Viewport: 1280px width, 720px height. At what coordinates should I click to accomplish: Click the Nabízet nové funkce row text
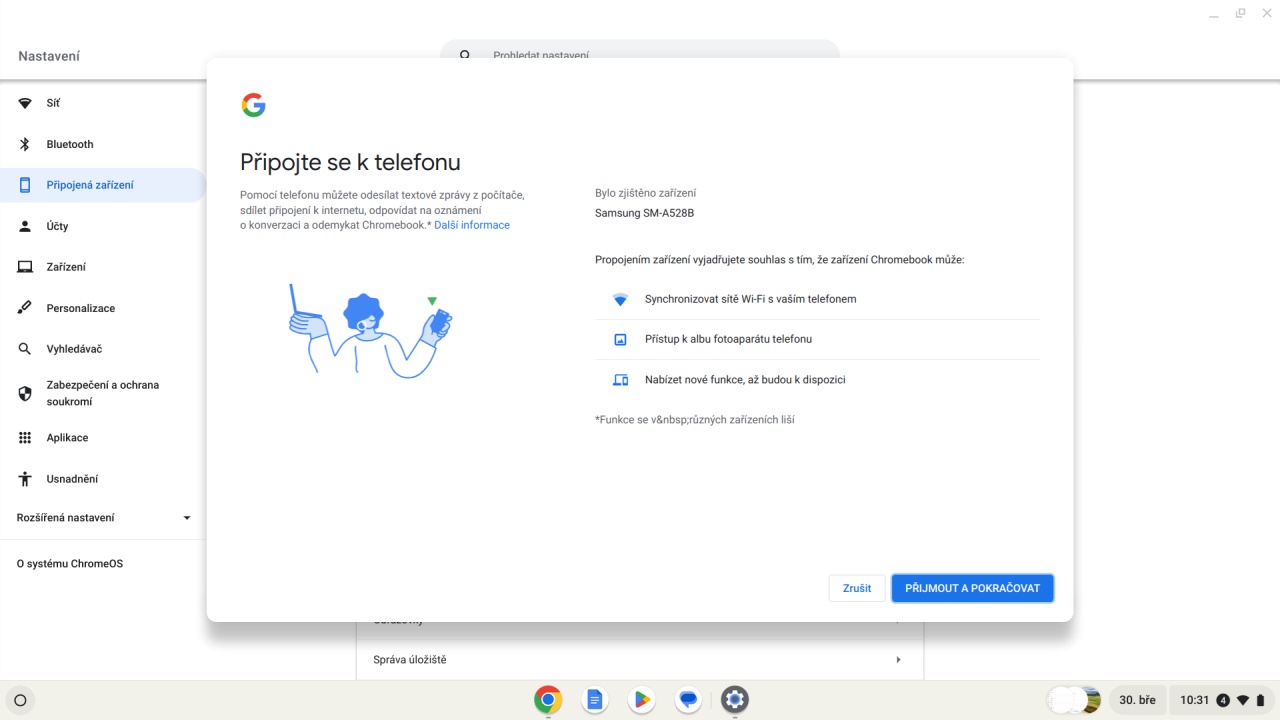coord(745,380)
